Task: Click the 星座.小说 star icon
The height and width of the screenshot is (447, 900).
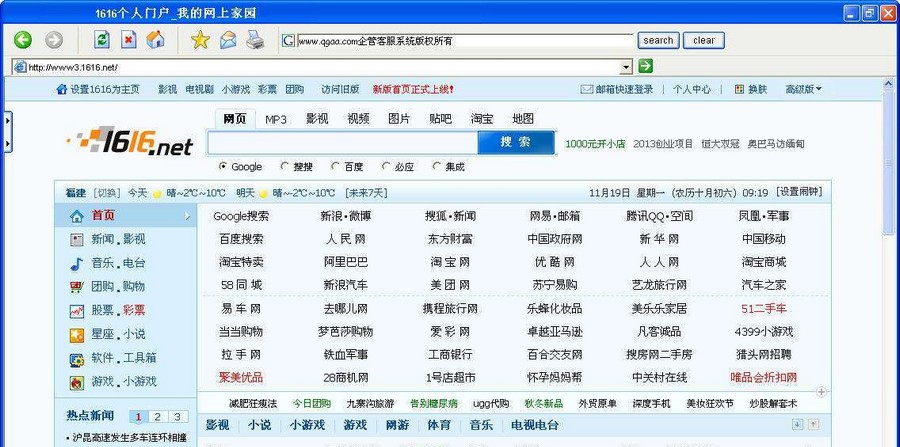Action: coord(76,335)
